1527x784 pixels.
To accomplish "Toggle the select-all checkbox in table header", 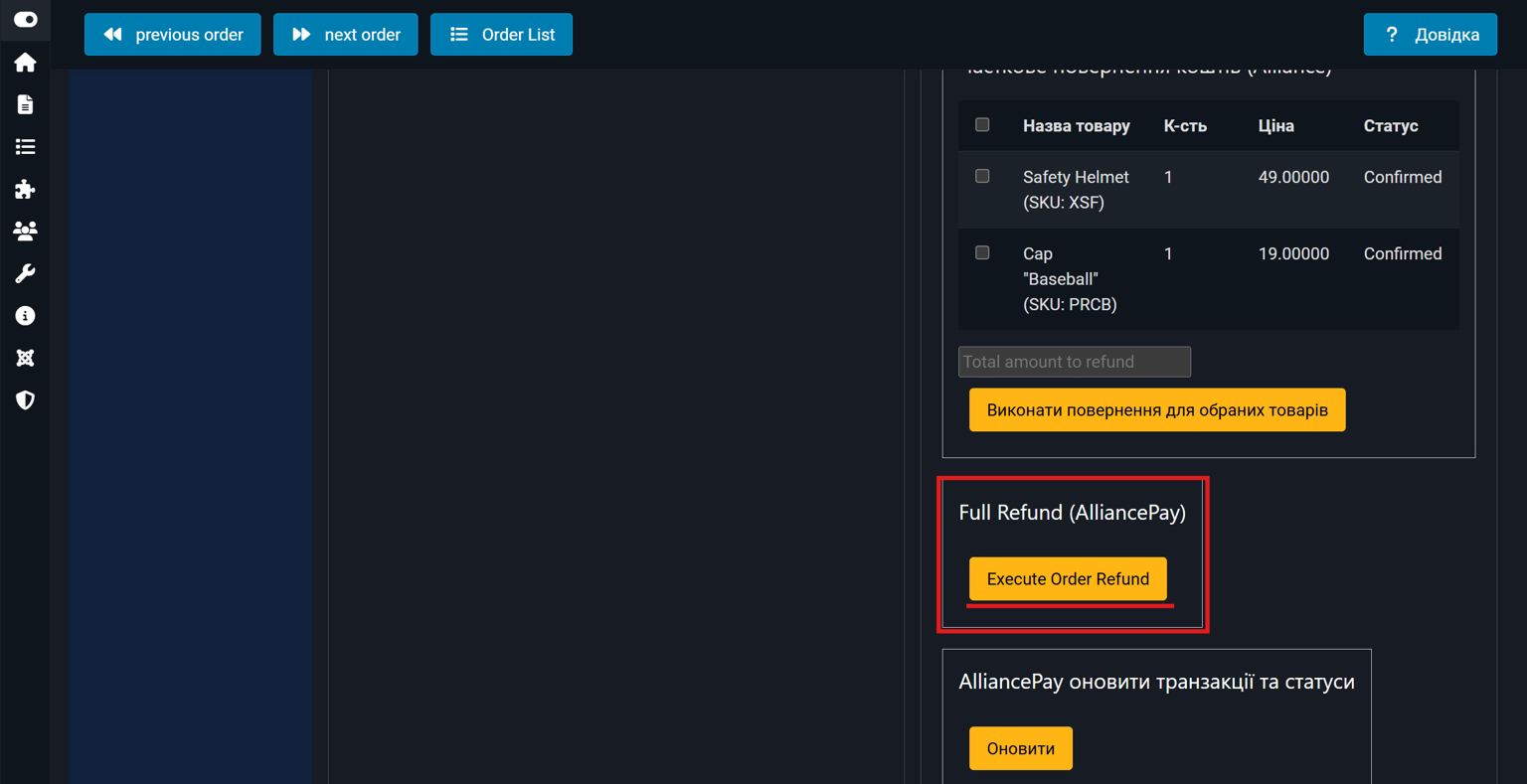I will click(982, 124).
